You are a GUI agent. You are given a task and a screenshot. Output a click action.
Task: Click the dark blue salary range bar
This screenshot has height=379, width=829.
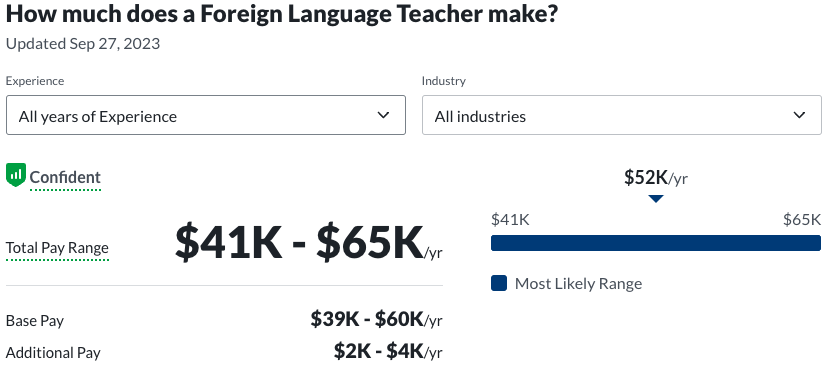pos(656,243)
